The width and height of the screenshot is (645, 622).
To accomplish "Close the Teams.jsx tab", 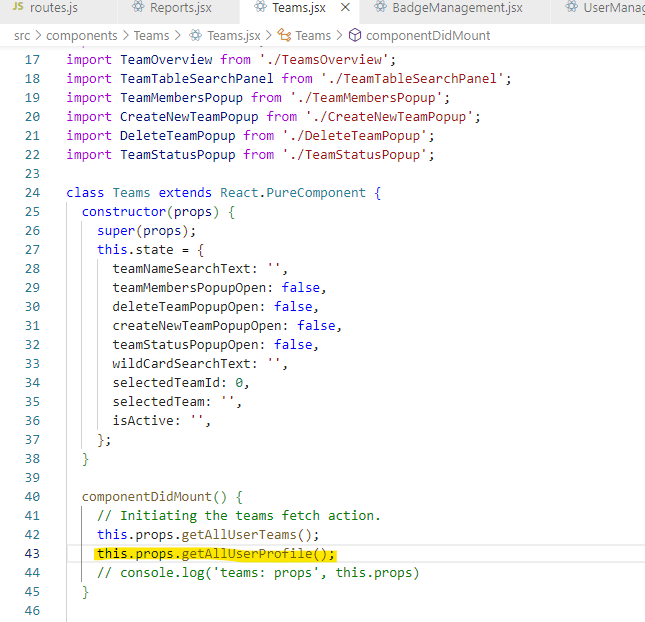I will coord(346,7).
